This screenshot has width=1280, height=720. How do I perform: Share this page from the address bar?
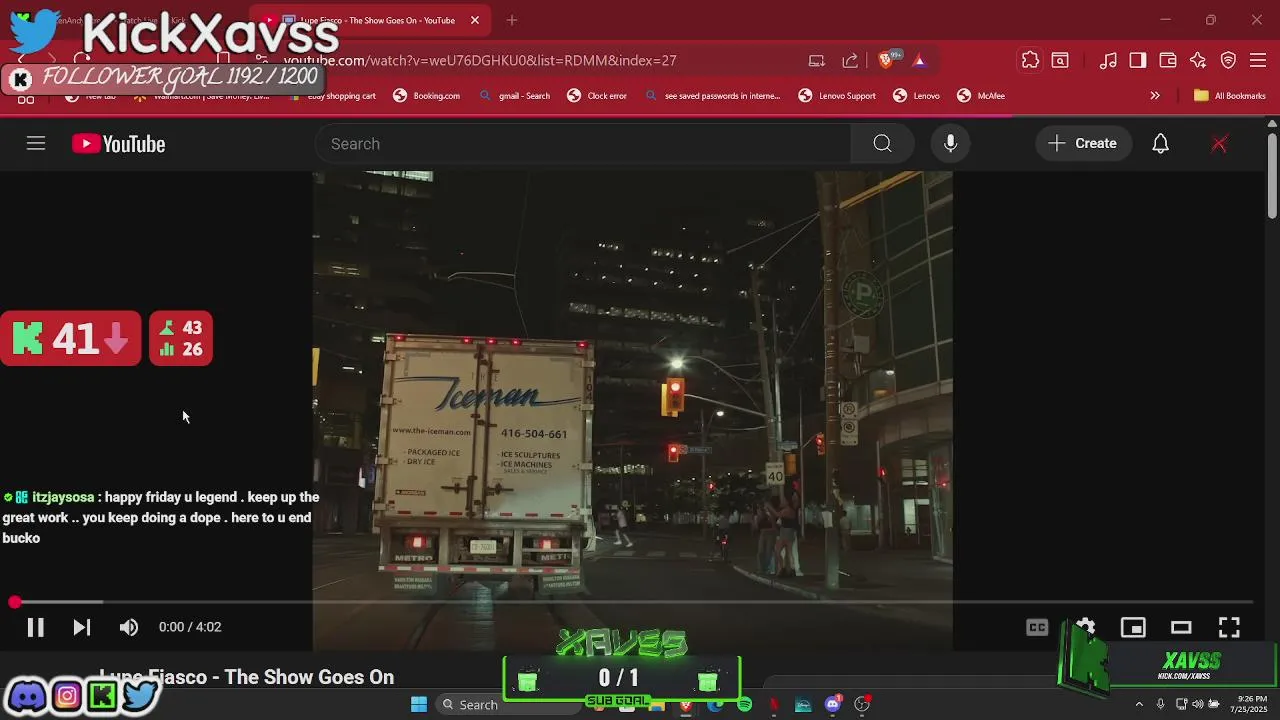[x=850, y=60]
